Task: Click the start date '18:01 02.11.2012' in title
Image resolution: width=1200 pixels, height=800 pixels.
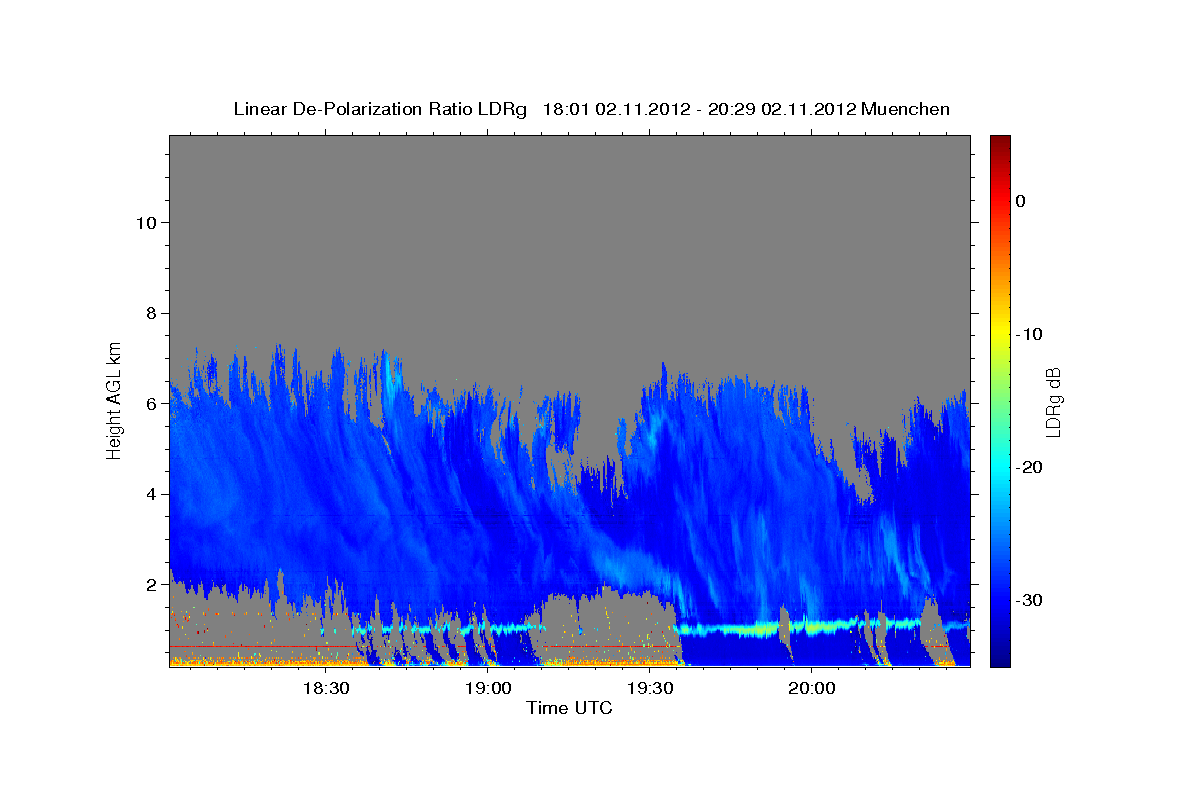Action: (x=615, y=109)
